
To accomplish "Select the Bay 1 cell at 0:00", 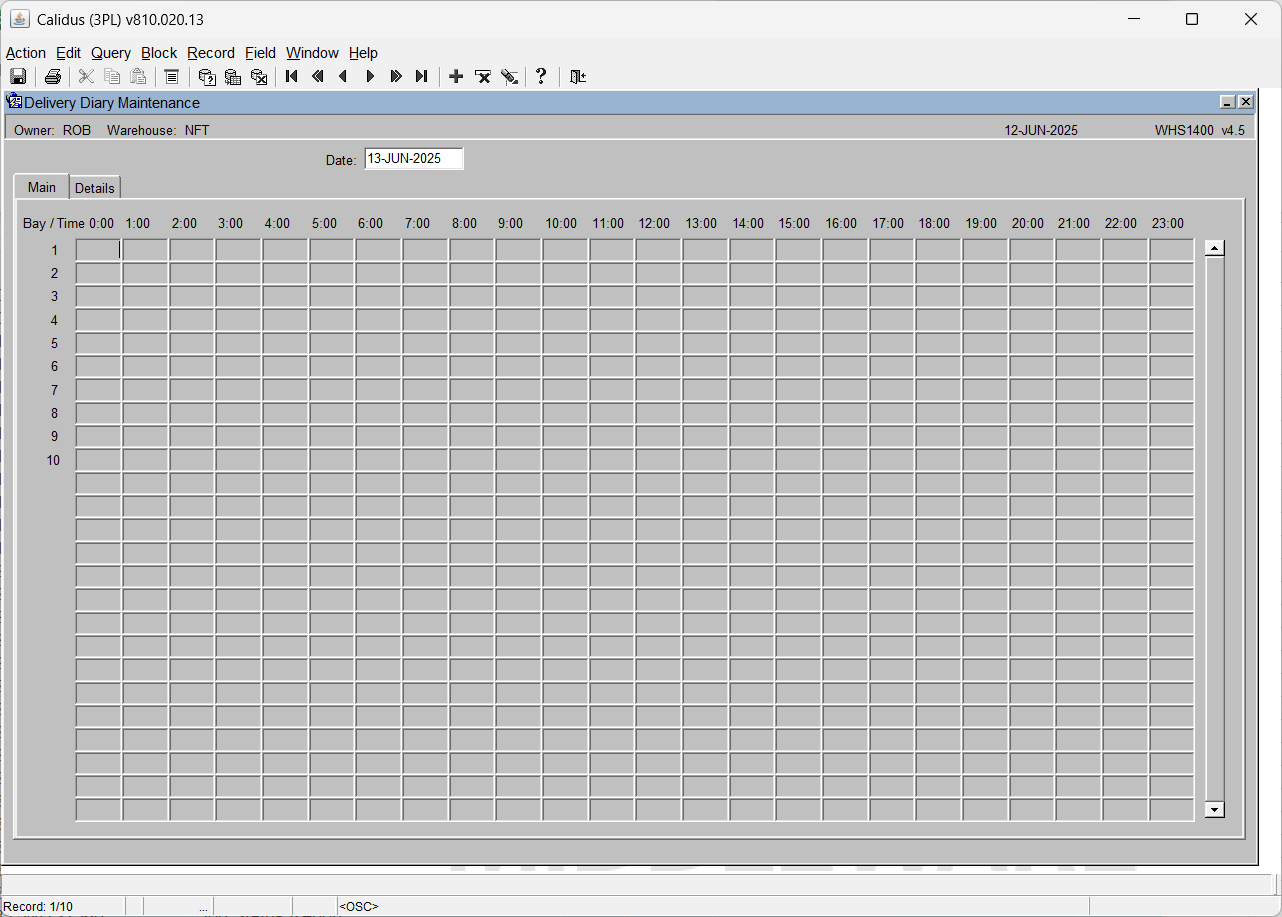I will 98,250.
